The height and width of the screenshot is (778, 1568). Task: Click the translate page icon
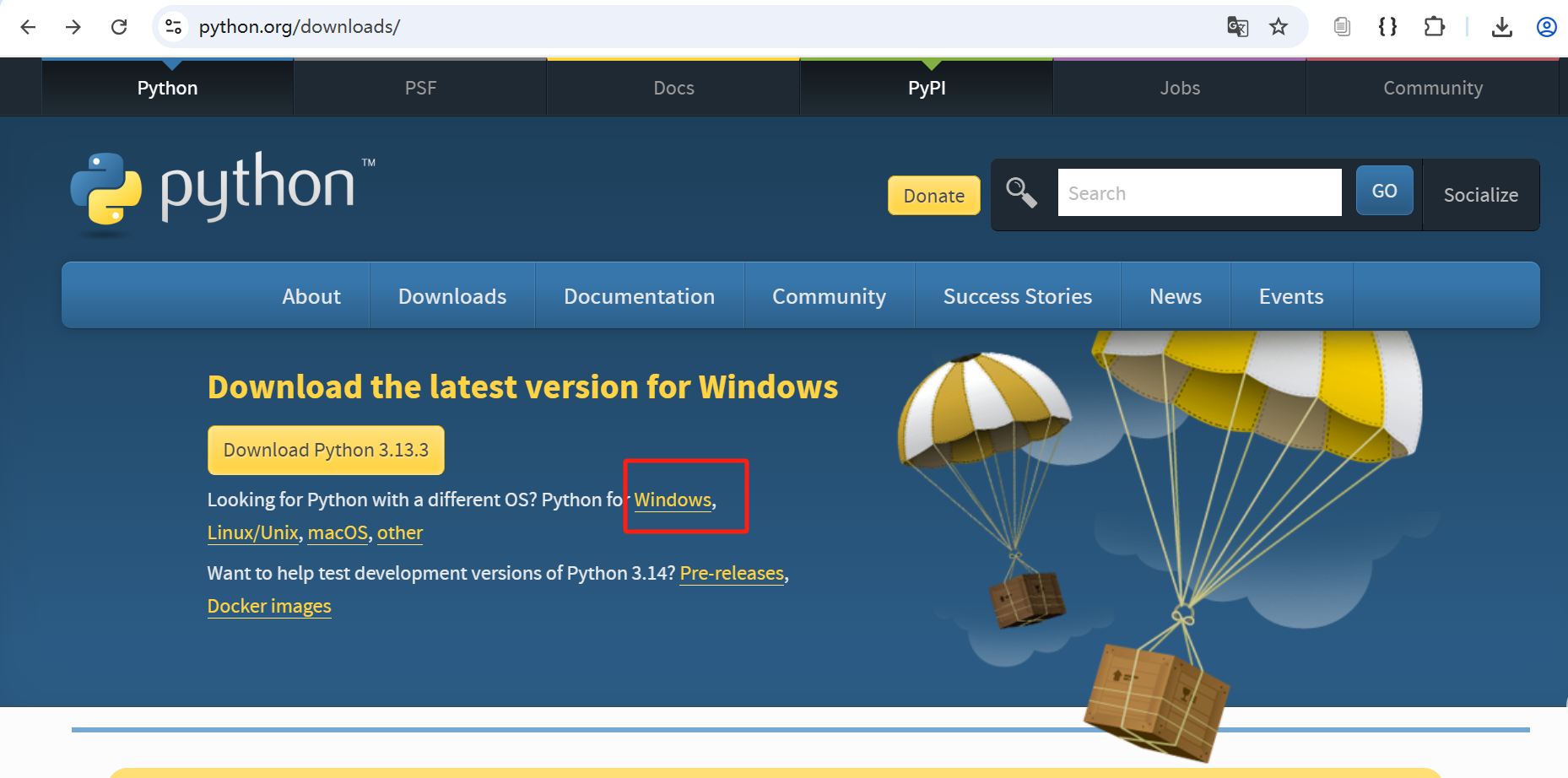pyautogui.click(x=1237, y=27)
